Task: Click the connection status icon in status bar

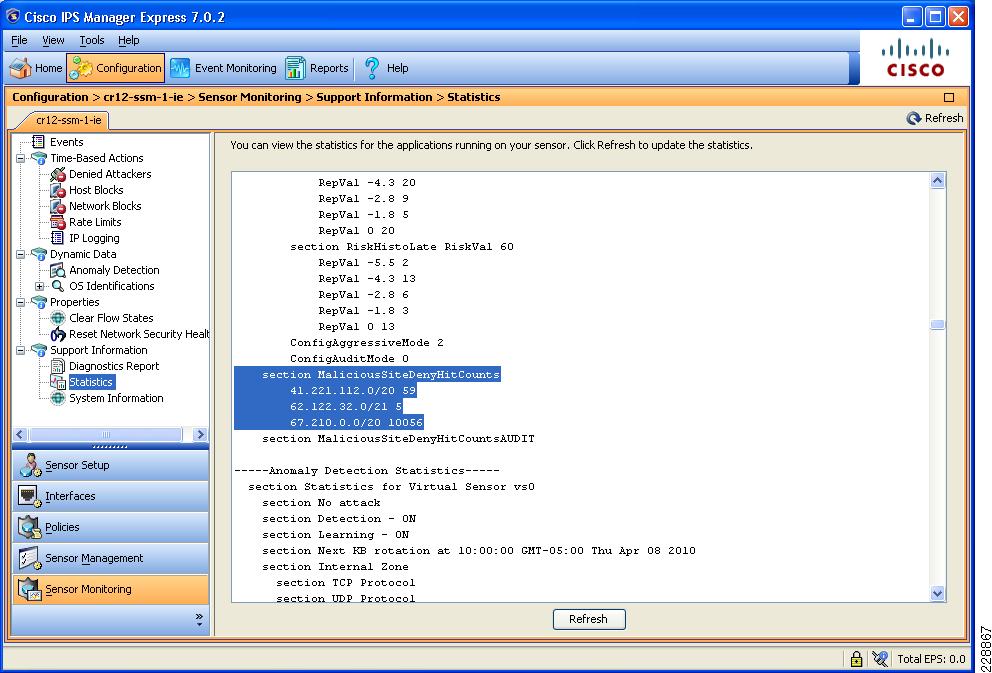Action: click(x=880, y=659)
